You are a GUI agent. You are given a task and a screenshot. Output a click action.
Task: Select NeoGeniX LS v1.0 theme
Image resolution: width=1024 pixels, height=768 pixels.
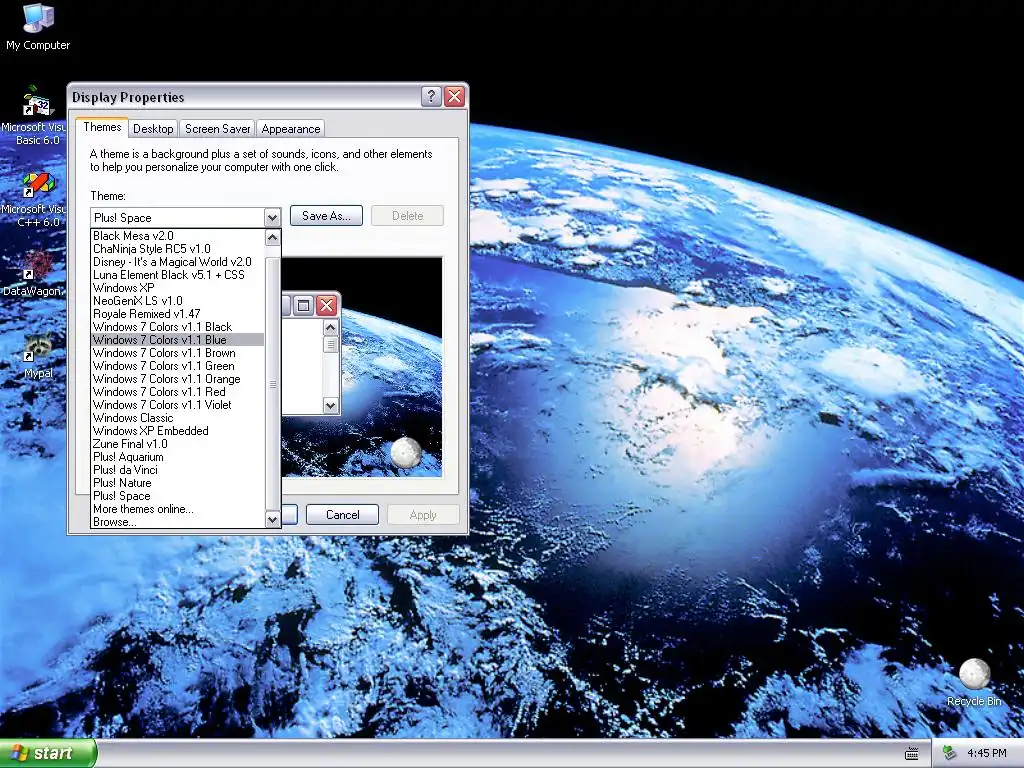[x=178, y=301]
